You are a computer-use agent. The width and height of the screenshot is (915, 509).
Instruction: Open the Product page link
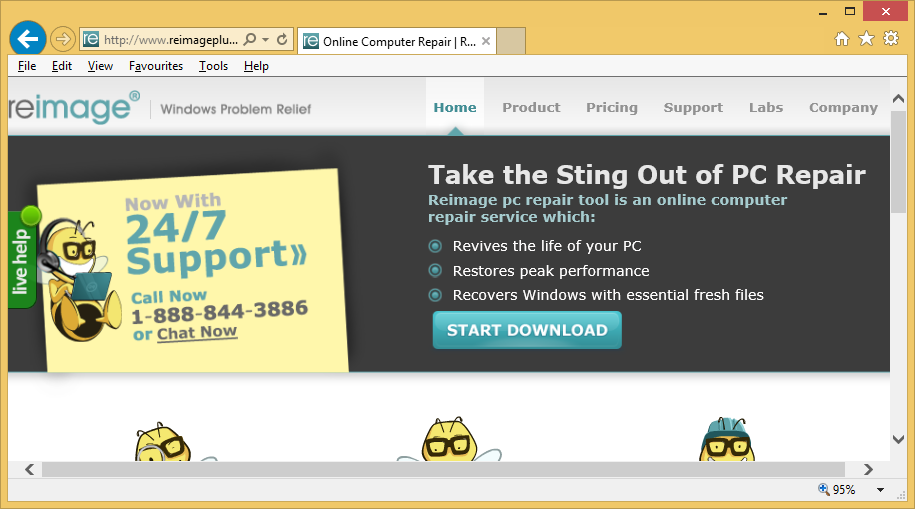pyautogui.click(x=531, y=107)
